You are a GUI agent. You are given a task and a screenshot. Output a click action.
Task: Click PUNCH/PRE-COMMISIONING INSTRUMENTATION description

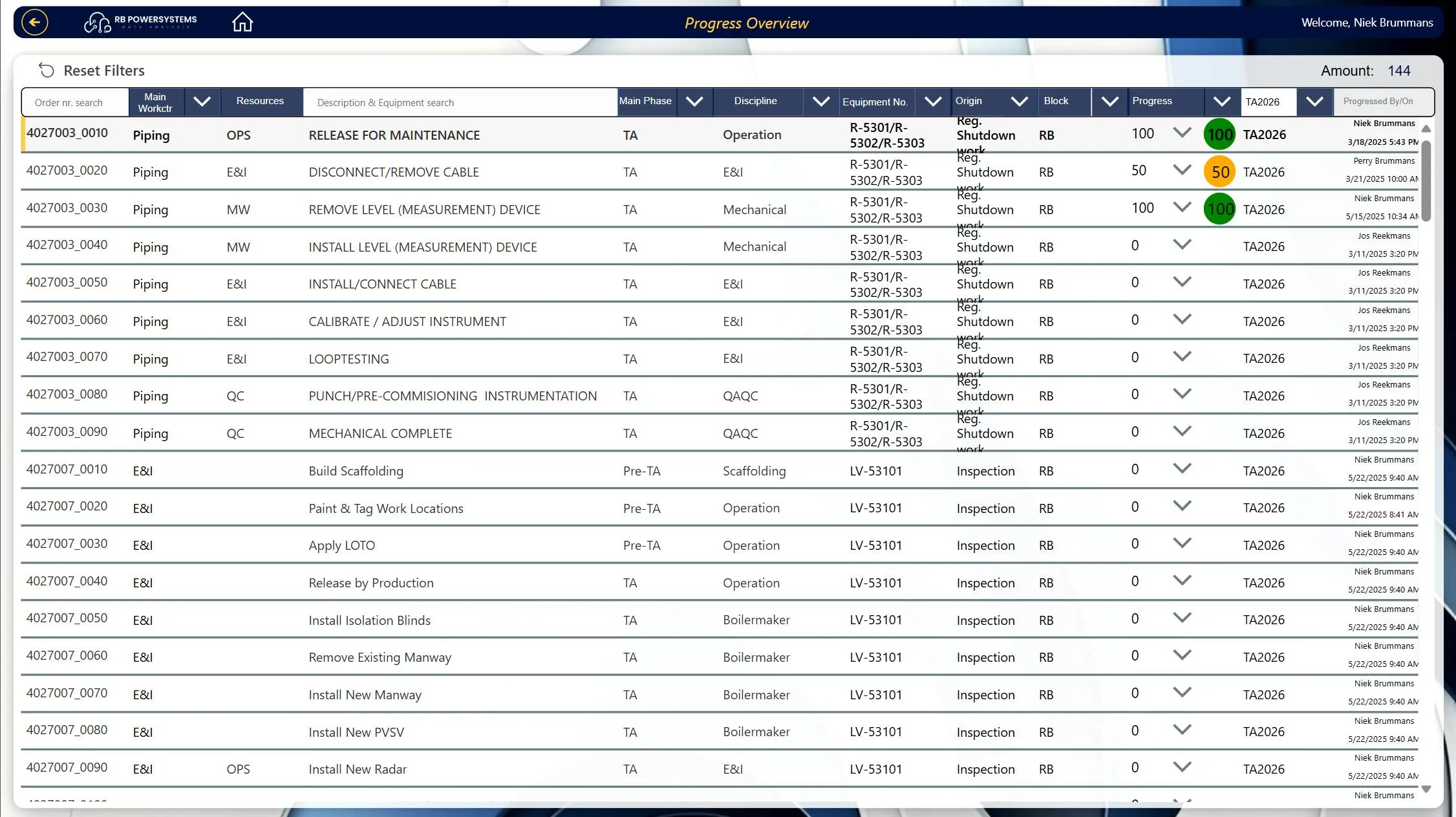tap(453, 396)
